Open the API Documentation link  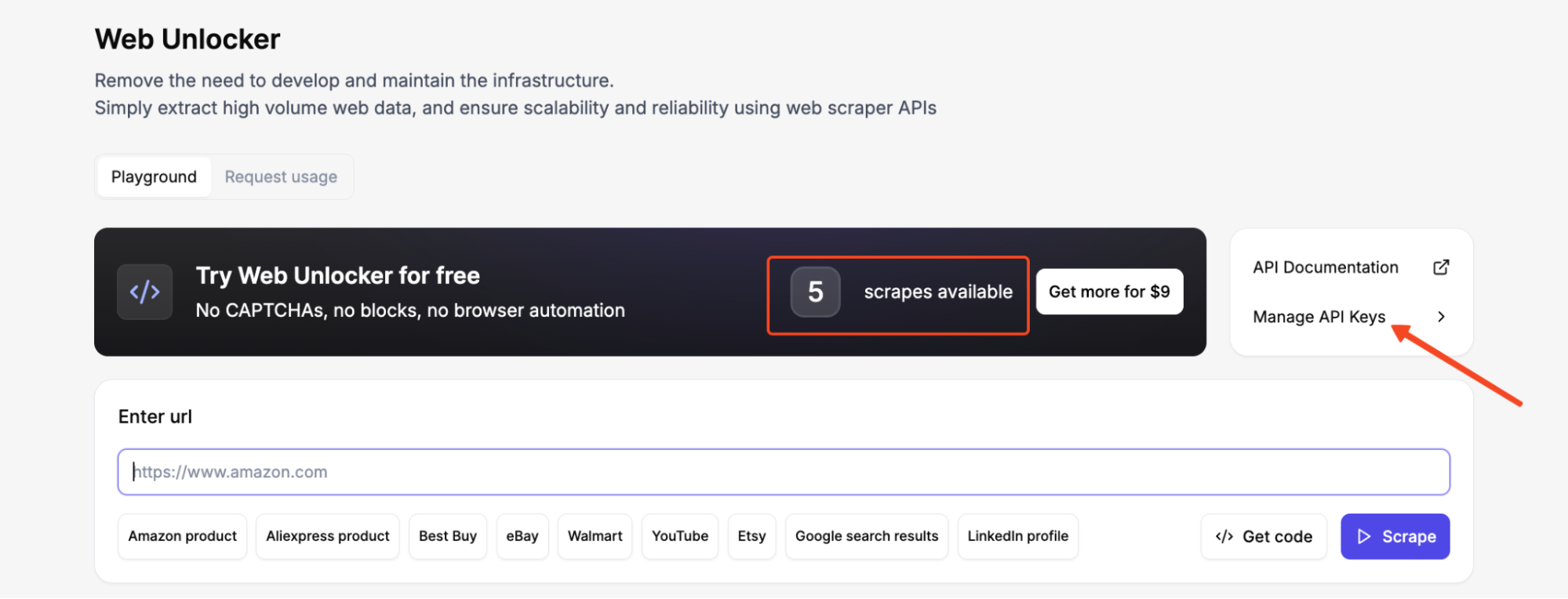tap(1326, 267)
